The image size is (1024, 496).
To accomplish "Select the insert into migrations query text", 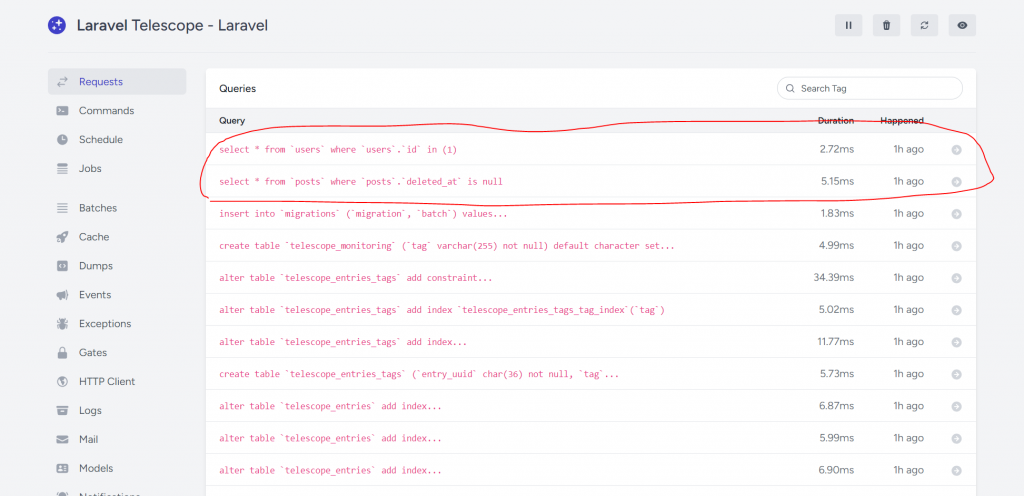I will [363, 213].
